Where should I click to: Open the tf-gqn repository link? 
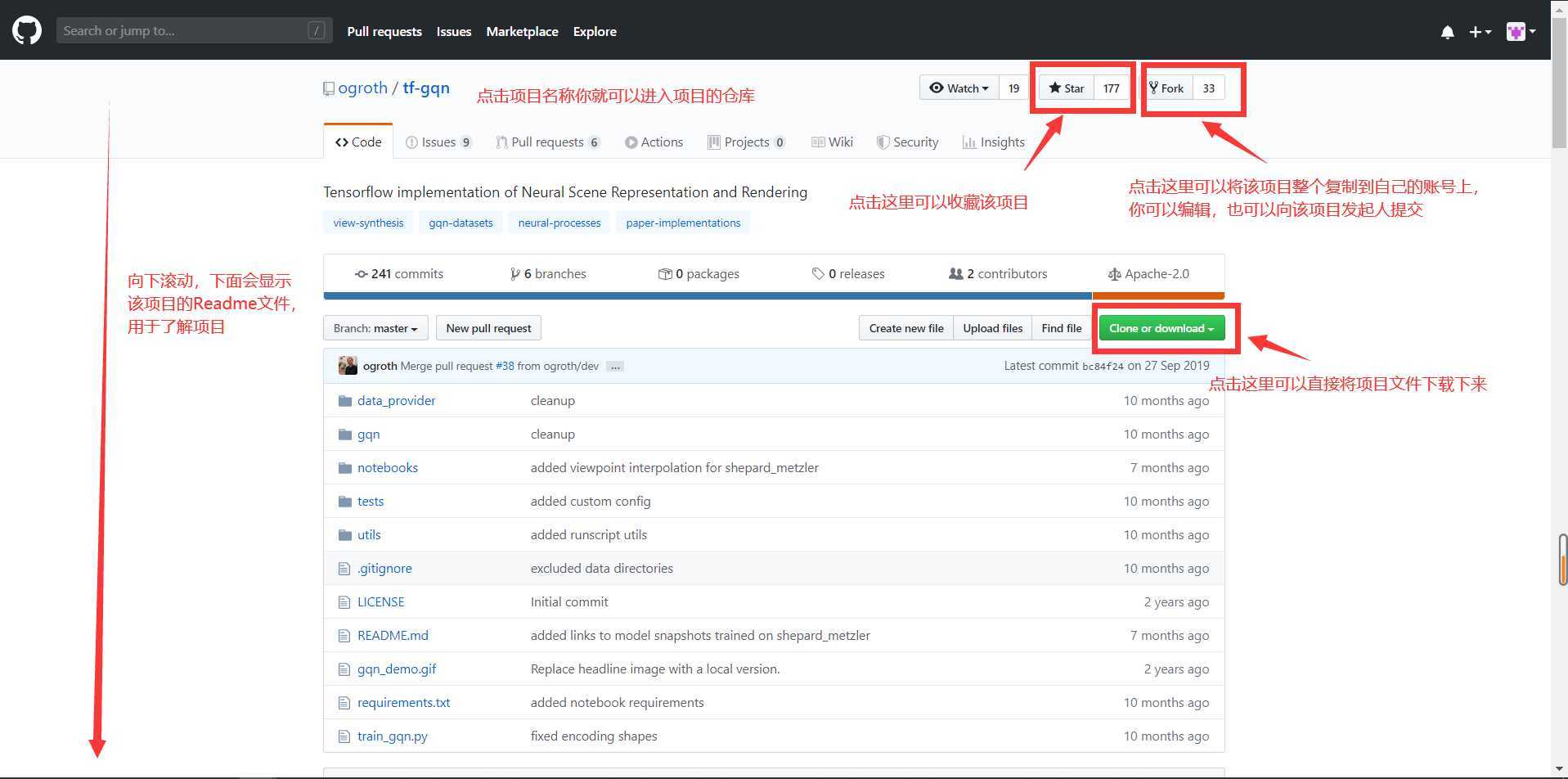[x=426, y=88]
